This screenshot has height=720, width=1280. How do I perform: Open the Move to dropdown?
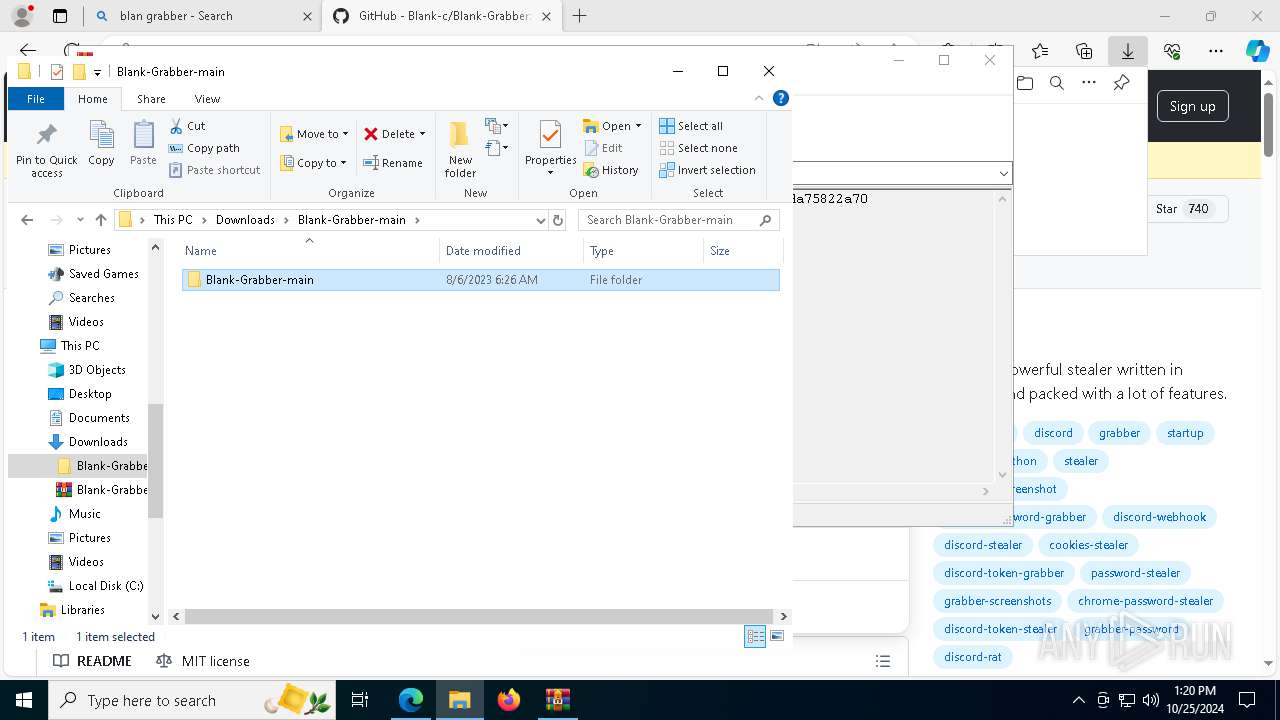click(314, 134)
